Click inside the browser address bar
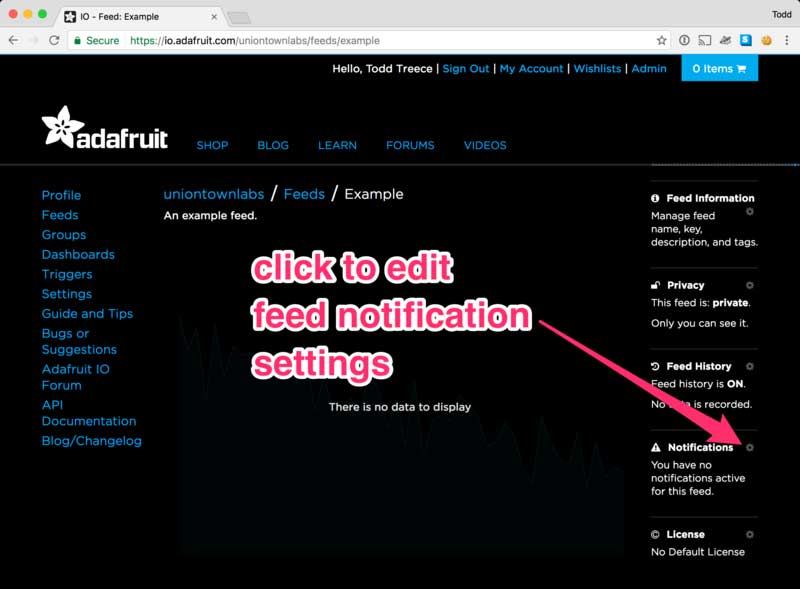800x589 pixels. (x=300, y=41)
